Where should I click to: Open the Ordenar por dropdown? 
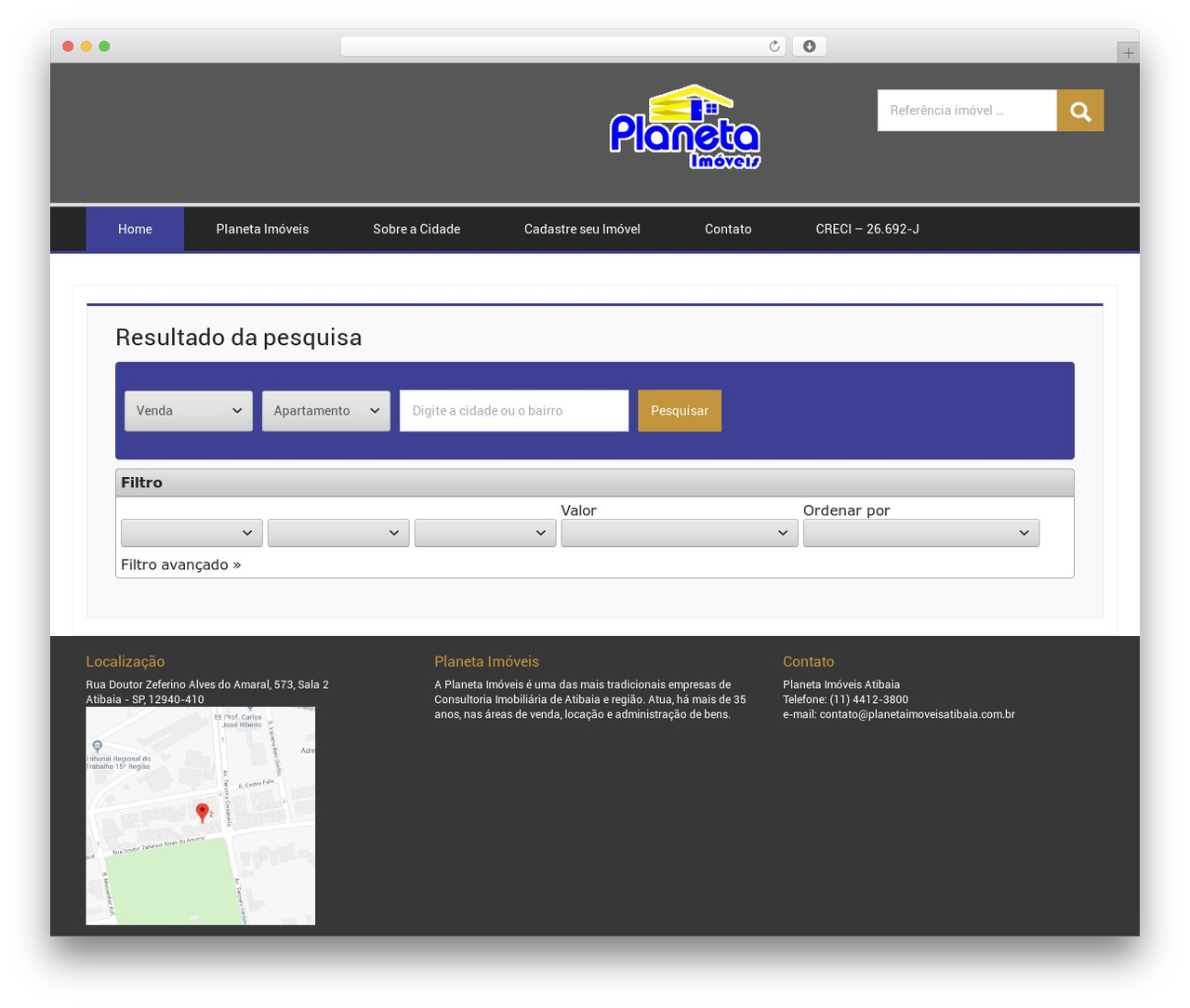click(x=921, y=533)
